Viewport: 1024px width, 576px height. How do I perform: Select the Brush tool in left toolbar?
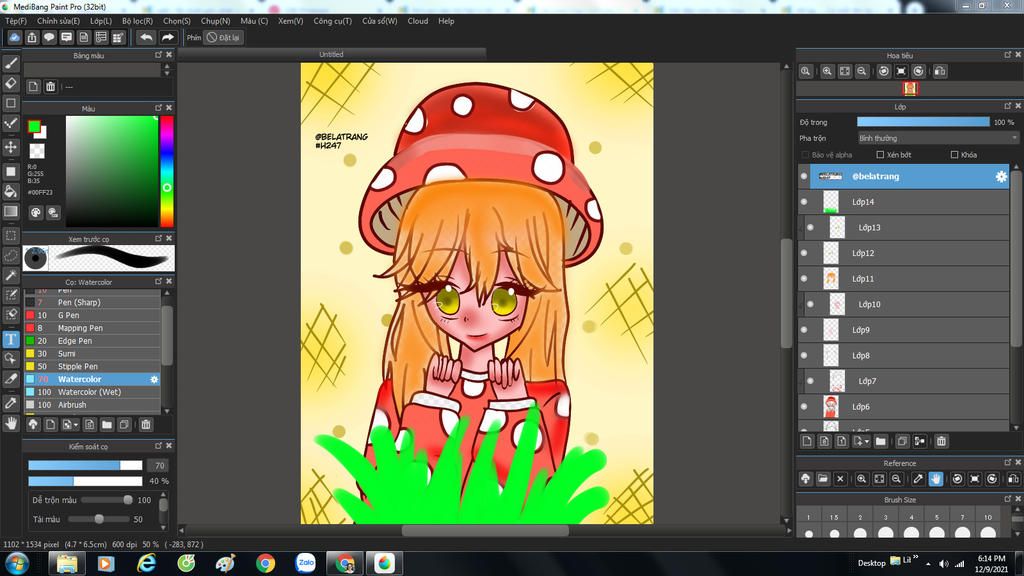(x=11, y=63)
